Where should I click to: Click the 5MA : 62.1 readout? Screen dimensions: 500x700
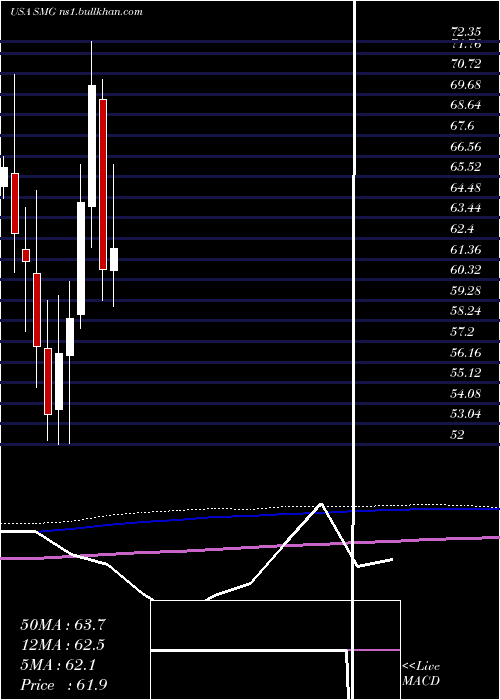pos(58,665)
